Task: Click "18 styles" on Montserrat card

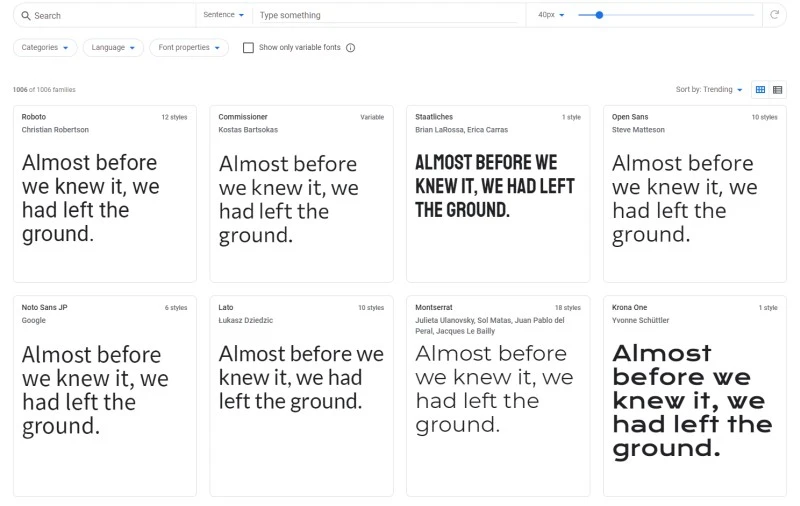Action: pyautogui.click(x=568, y=308)
